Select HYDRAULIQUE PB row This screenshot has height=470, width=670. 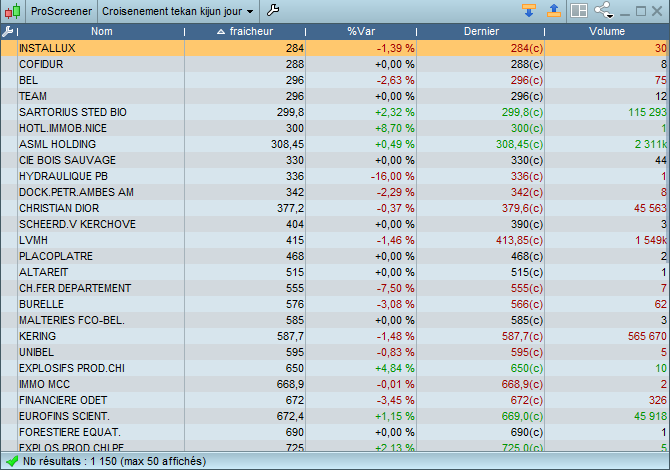coord(335,176)
